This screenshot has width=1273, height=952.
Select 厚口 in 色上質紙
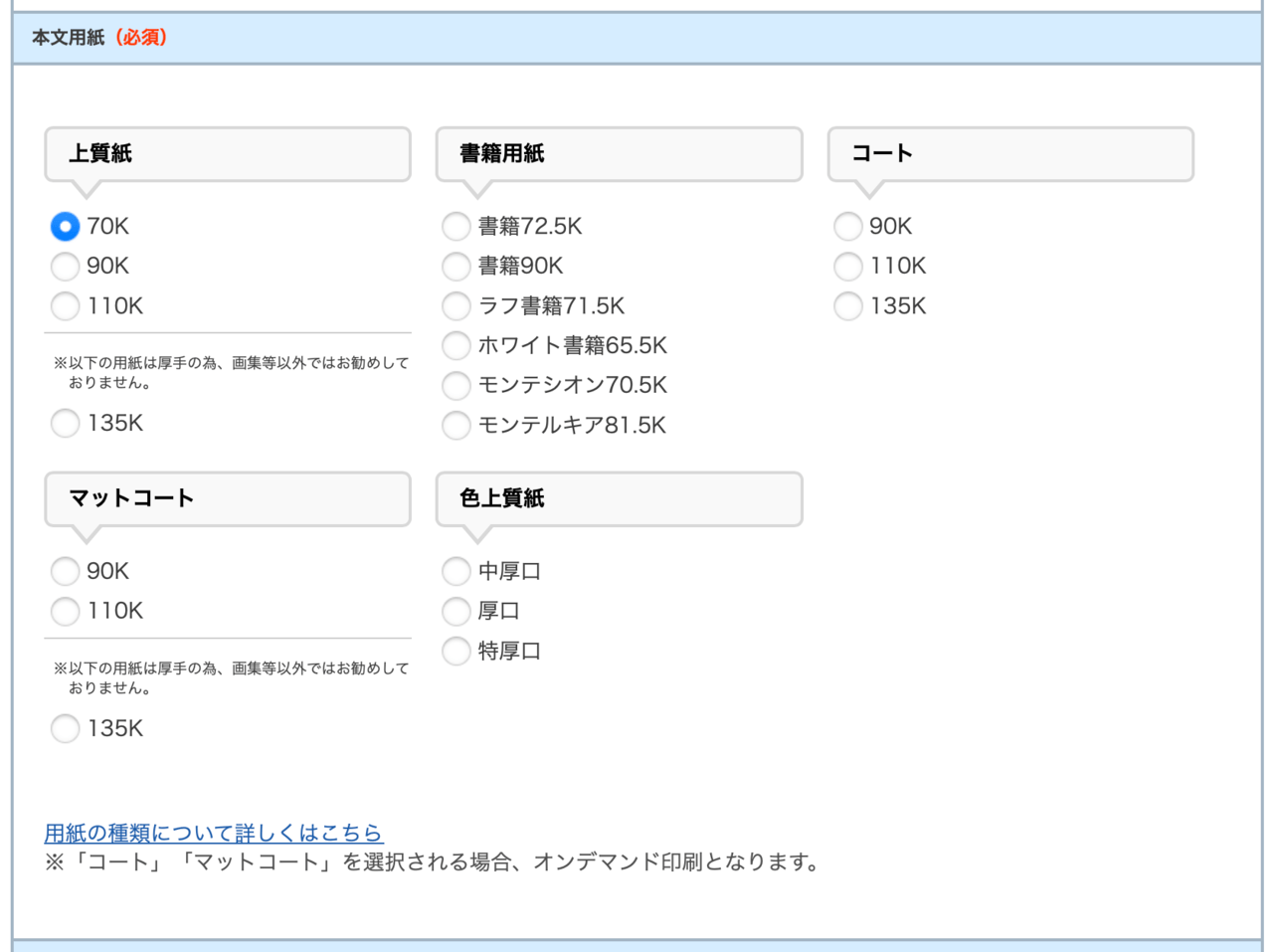click(x=455, y=611)
